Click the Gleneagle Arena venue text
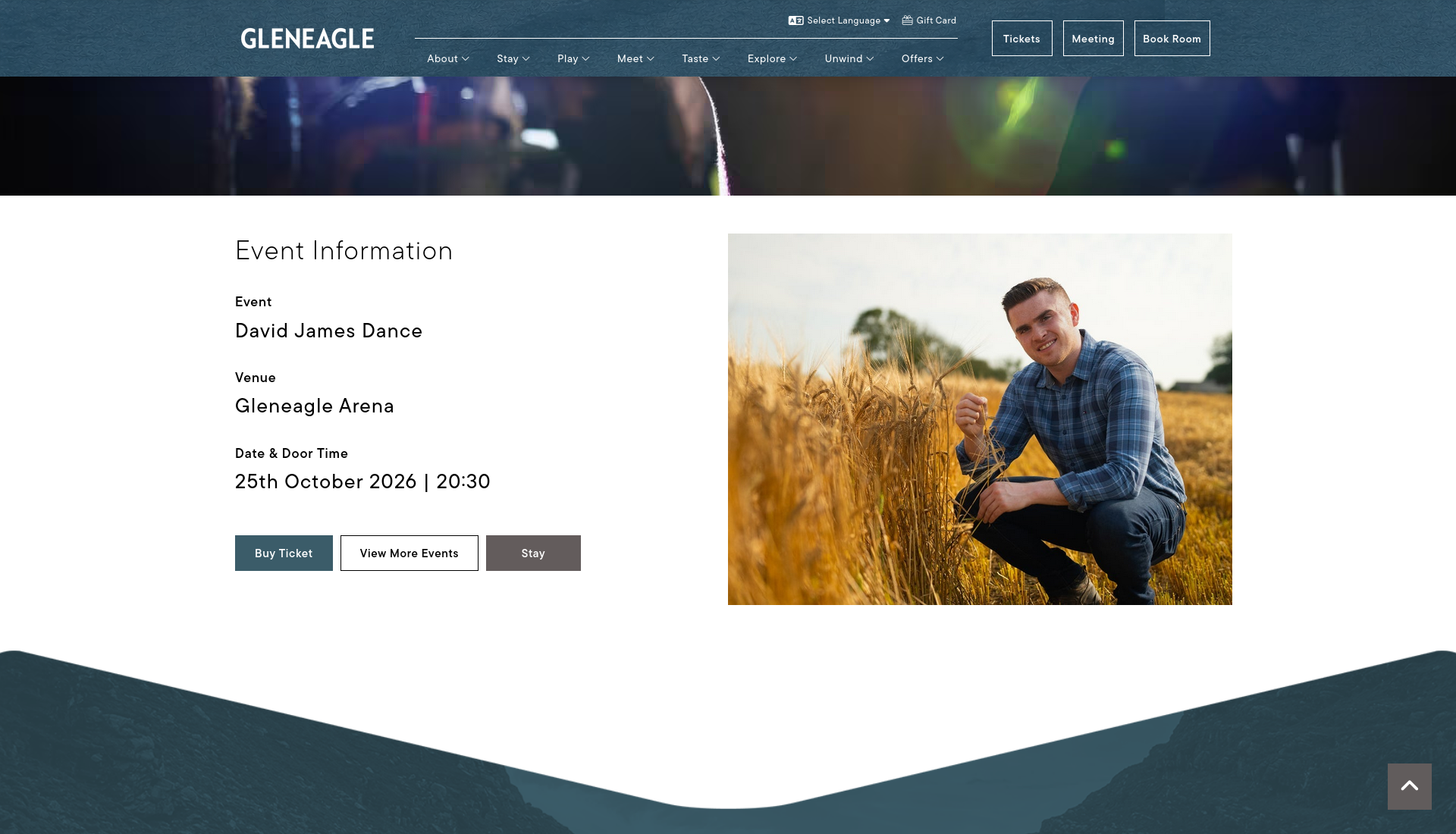Screen dimensions: 1456x834 click(315, 406)
